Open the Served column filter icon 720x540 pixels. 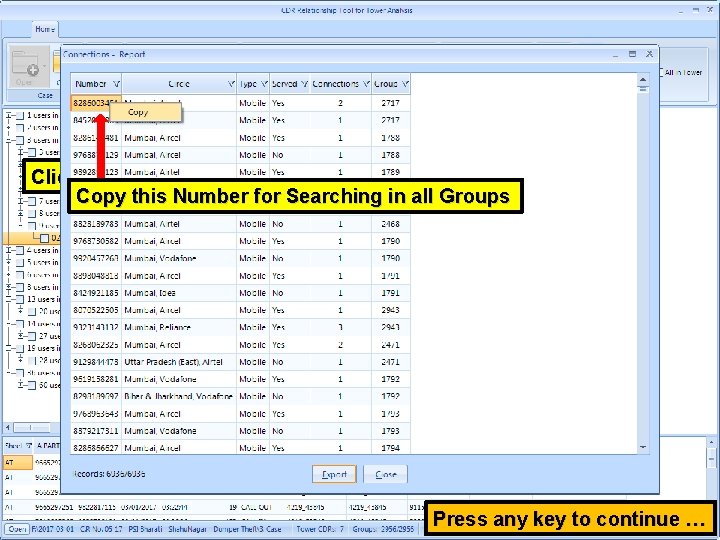[304, 84]
